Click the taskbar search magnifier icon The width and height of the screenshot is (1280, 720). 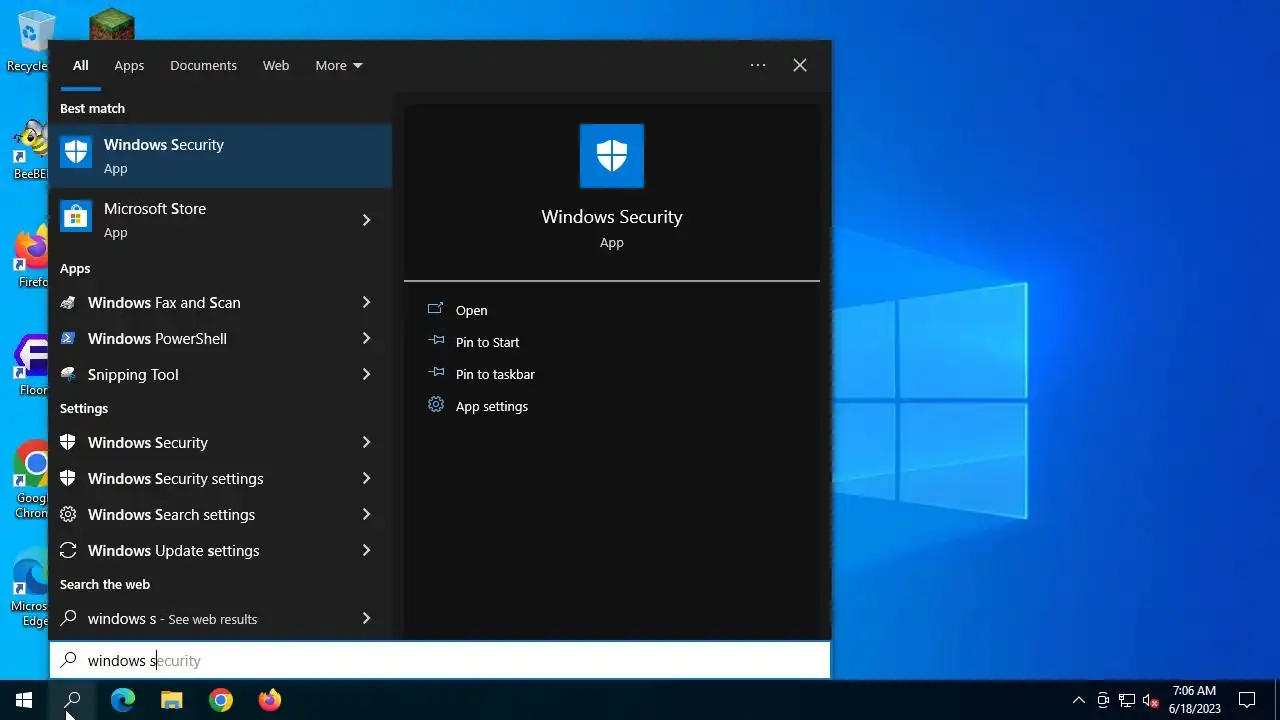coord(72,700)
